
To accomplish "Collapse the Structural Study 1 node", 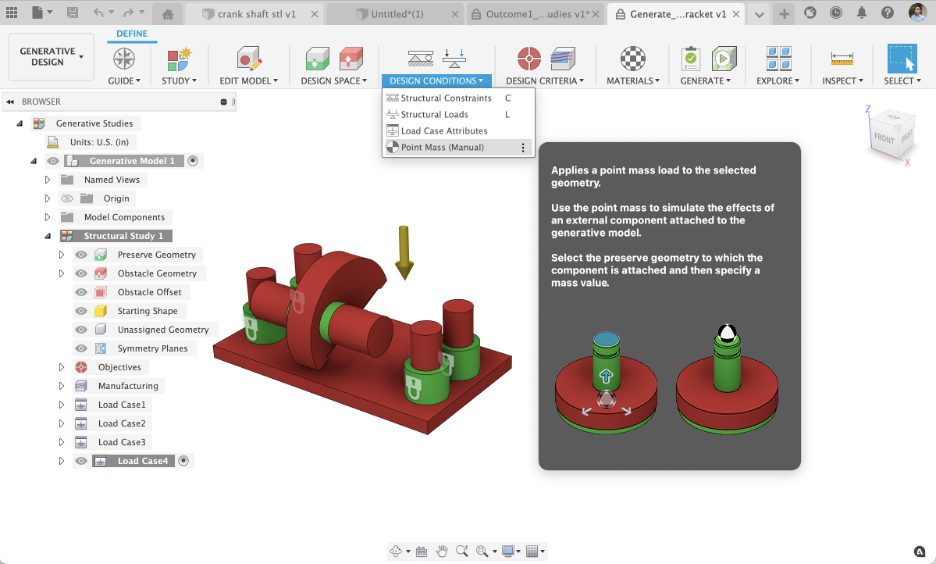I will (47, 236).
